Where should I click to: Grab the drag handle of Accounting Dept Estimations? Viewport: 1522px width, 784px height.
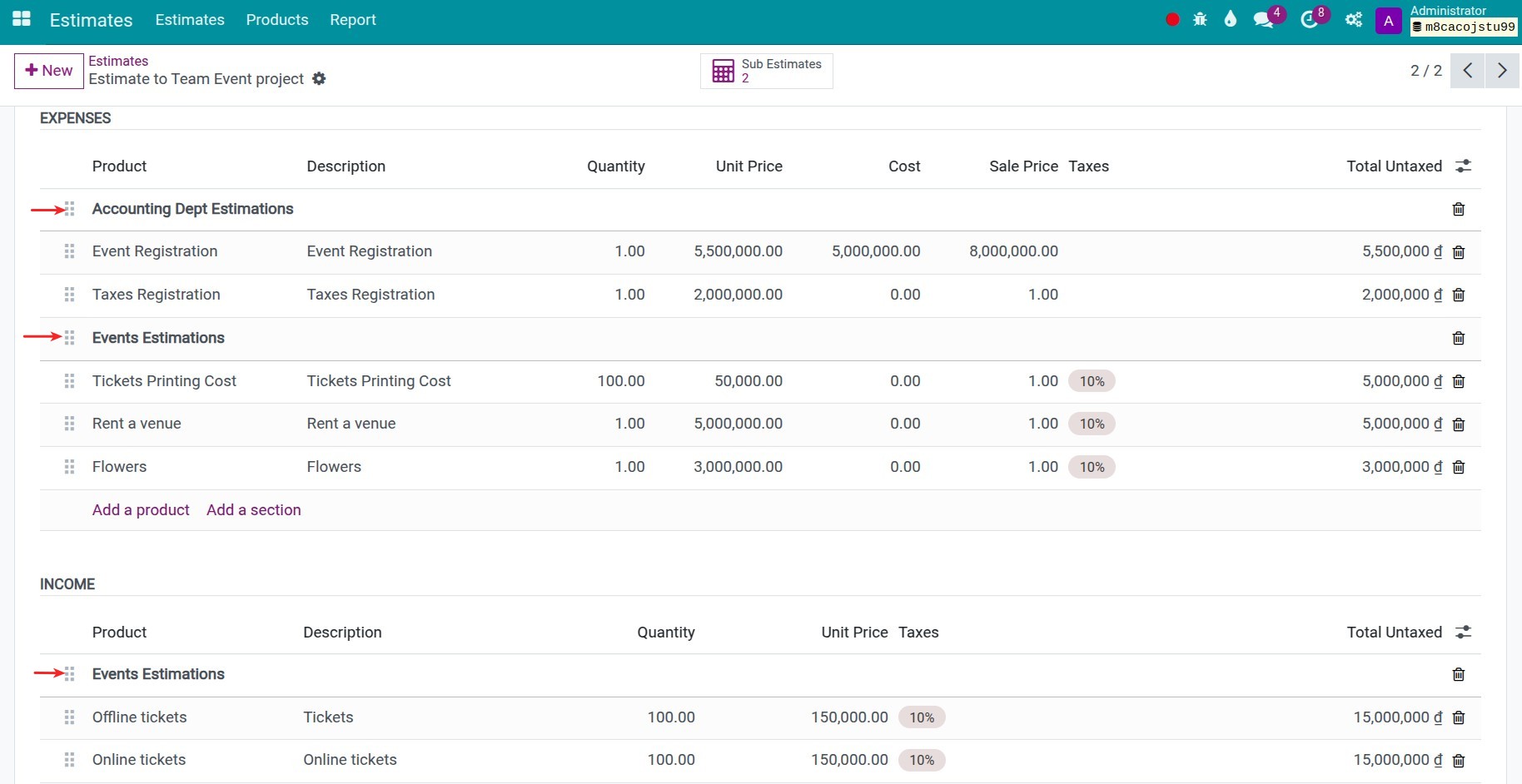[x=70, y=209]
